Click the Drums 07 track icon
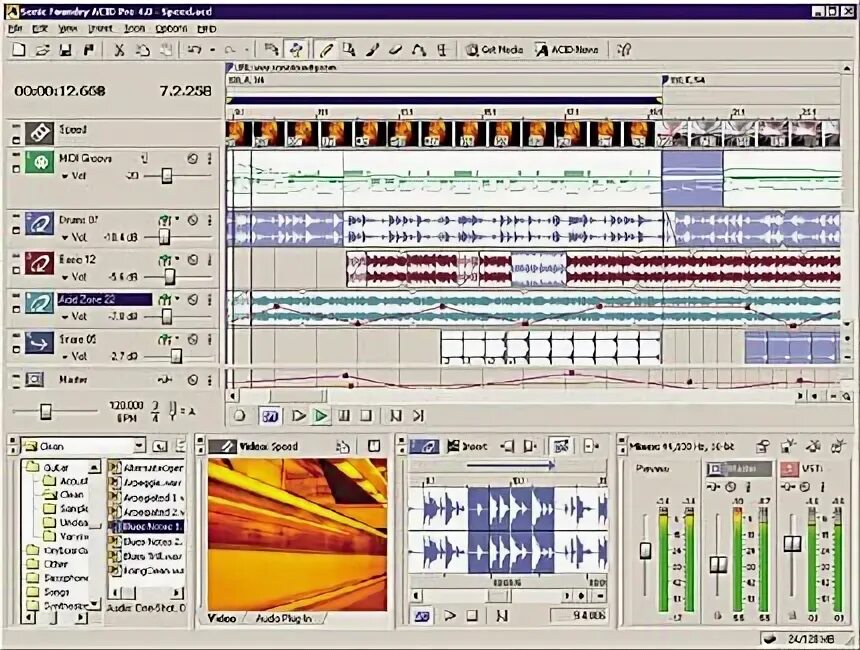Viewport: 860px width, 650px height. (x=40, y=224)
